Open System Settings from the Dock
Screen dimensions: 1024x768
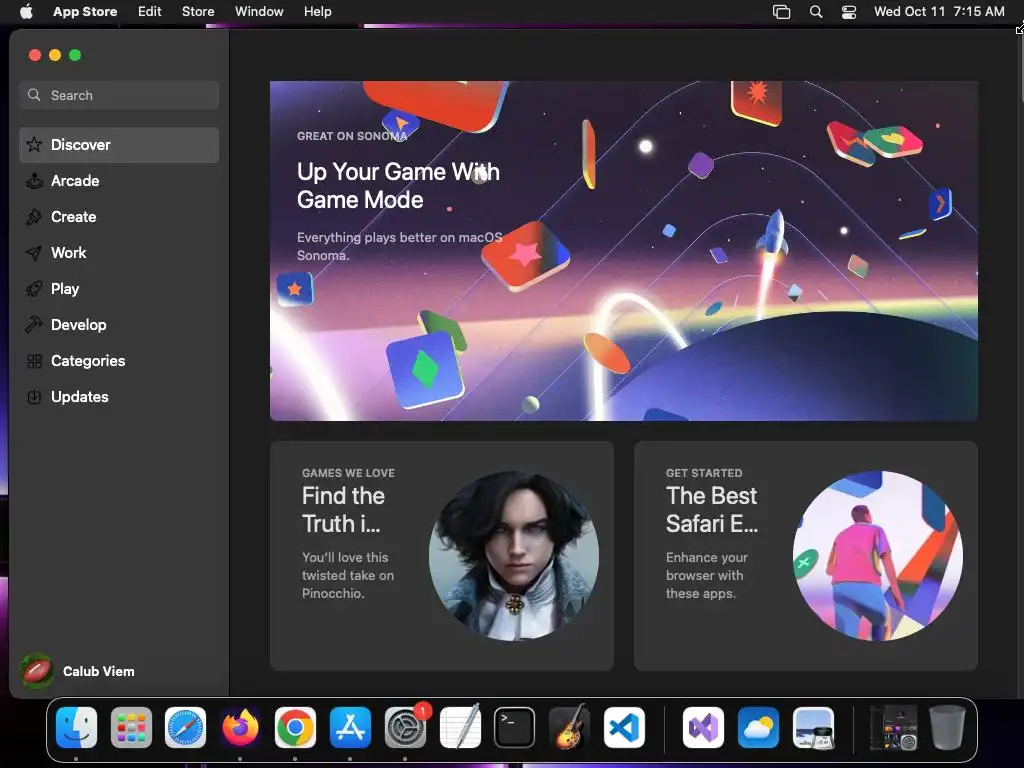[x=405, y=728]
